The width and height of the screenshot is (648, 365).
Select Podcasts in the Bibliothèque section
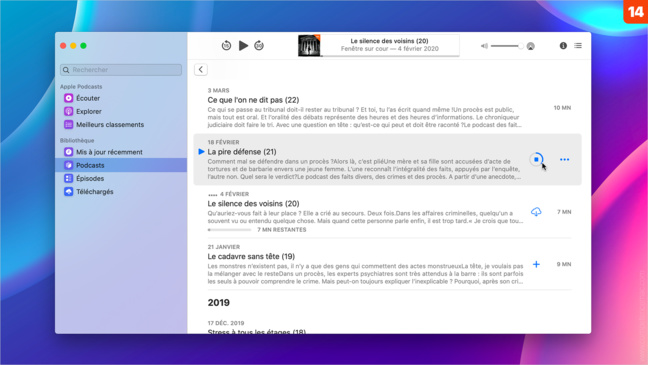pos(121,165)
